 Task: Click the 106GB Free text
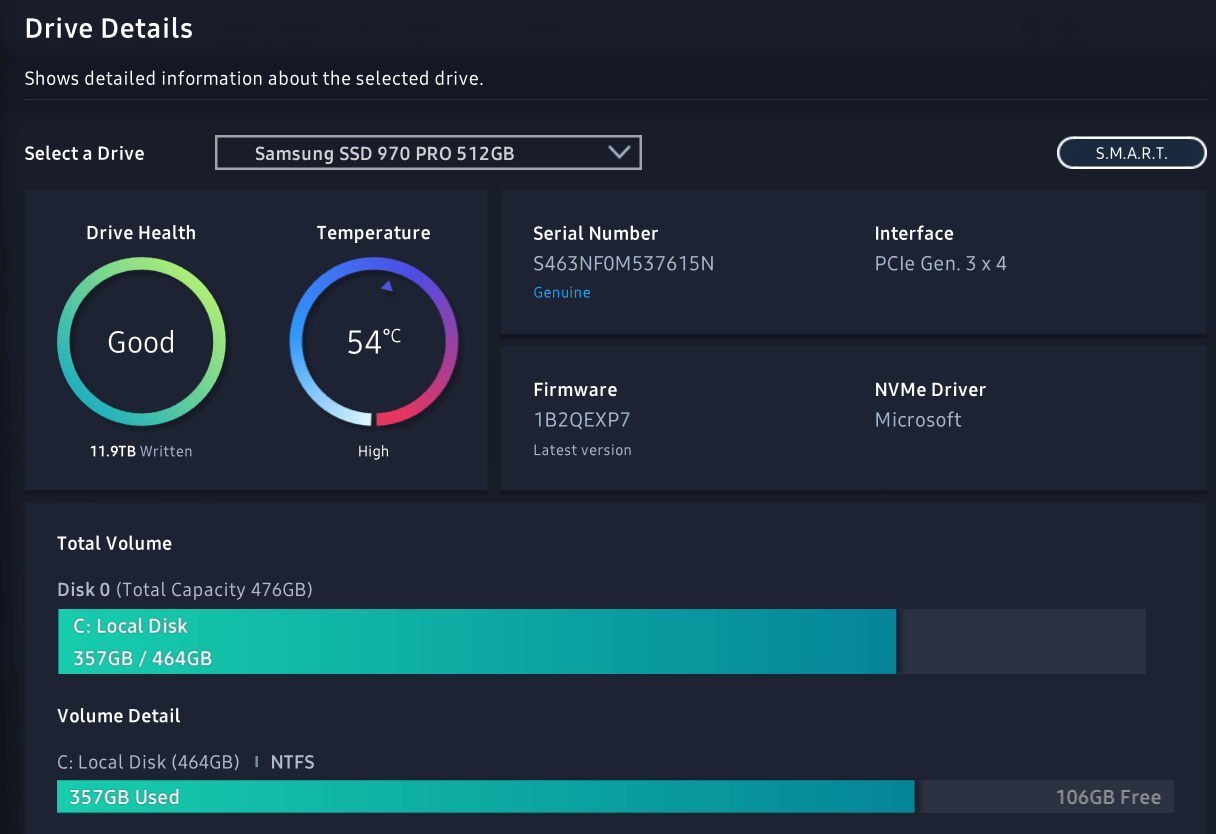point(1108,797)
